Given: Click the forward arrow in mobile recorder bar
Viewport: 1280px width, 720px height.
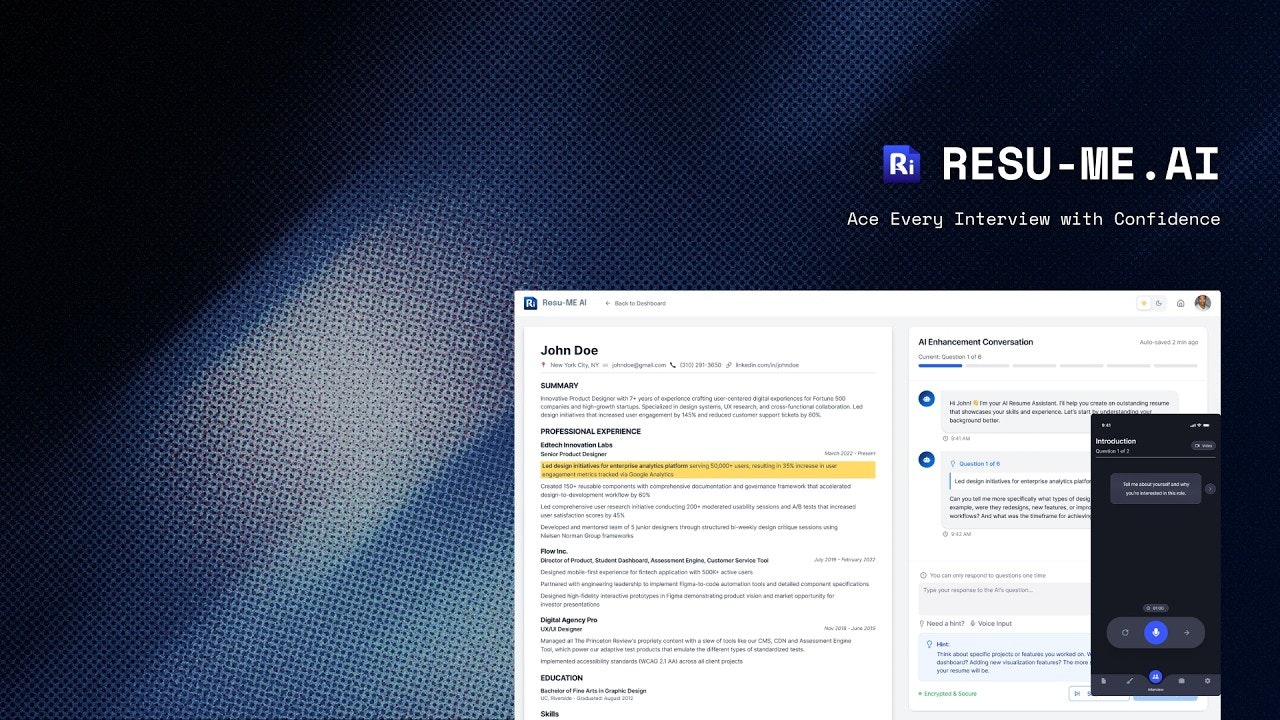Looking at the screenshot, I should 1187,633.
